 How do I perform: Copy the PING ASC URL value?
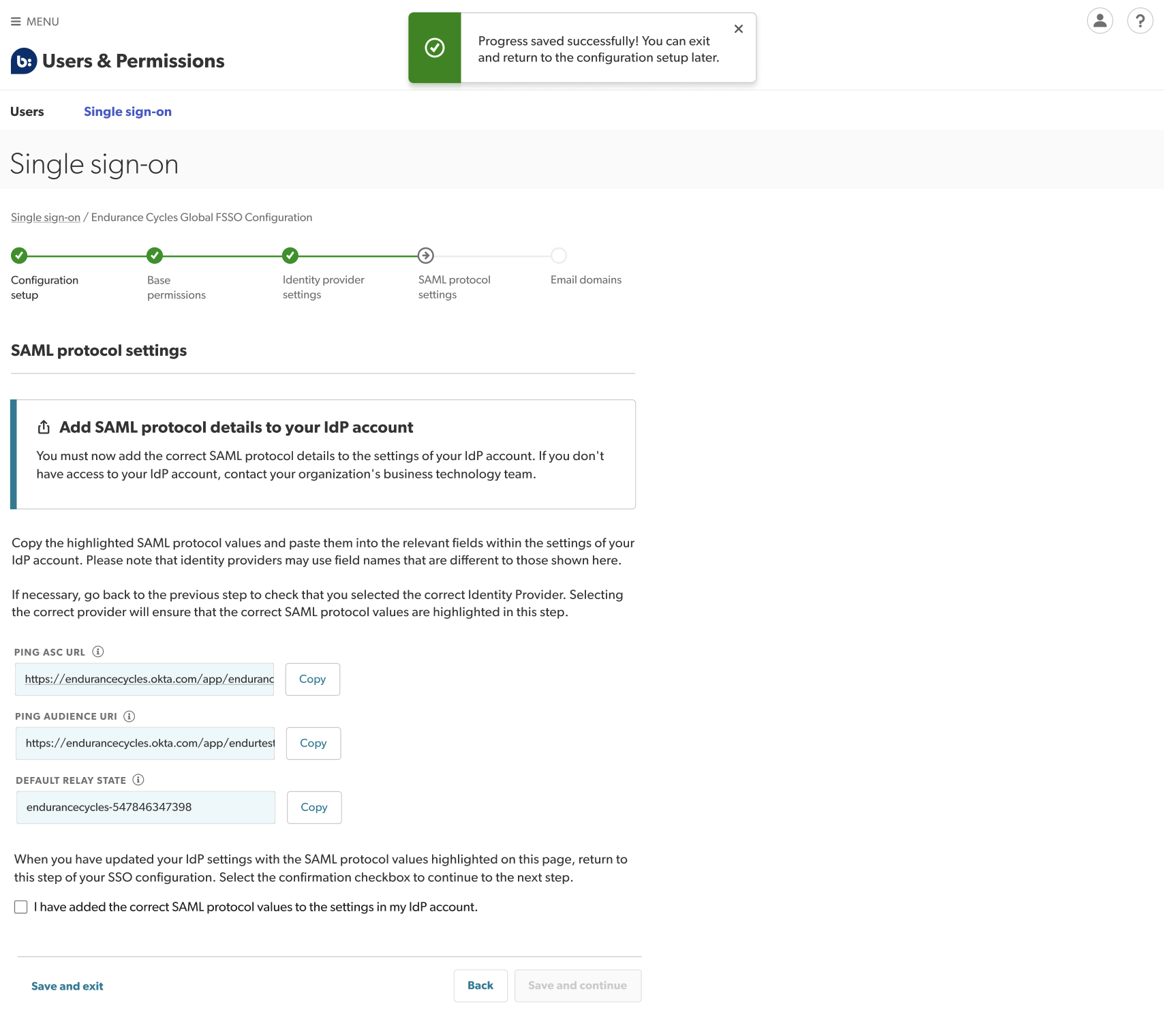[312, 680]
